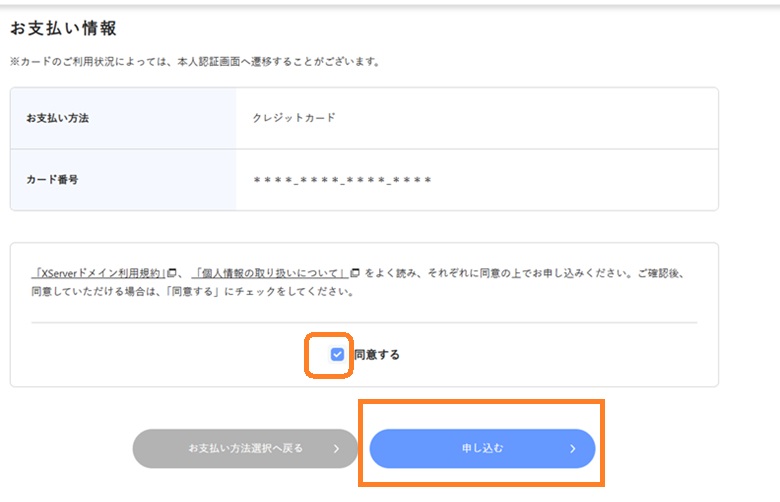This screenshot has height=502, width=780.
Task: Go back via お支払い方法選択へ戻る button
Action: pos(245,448)
